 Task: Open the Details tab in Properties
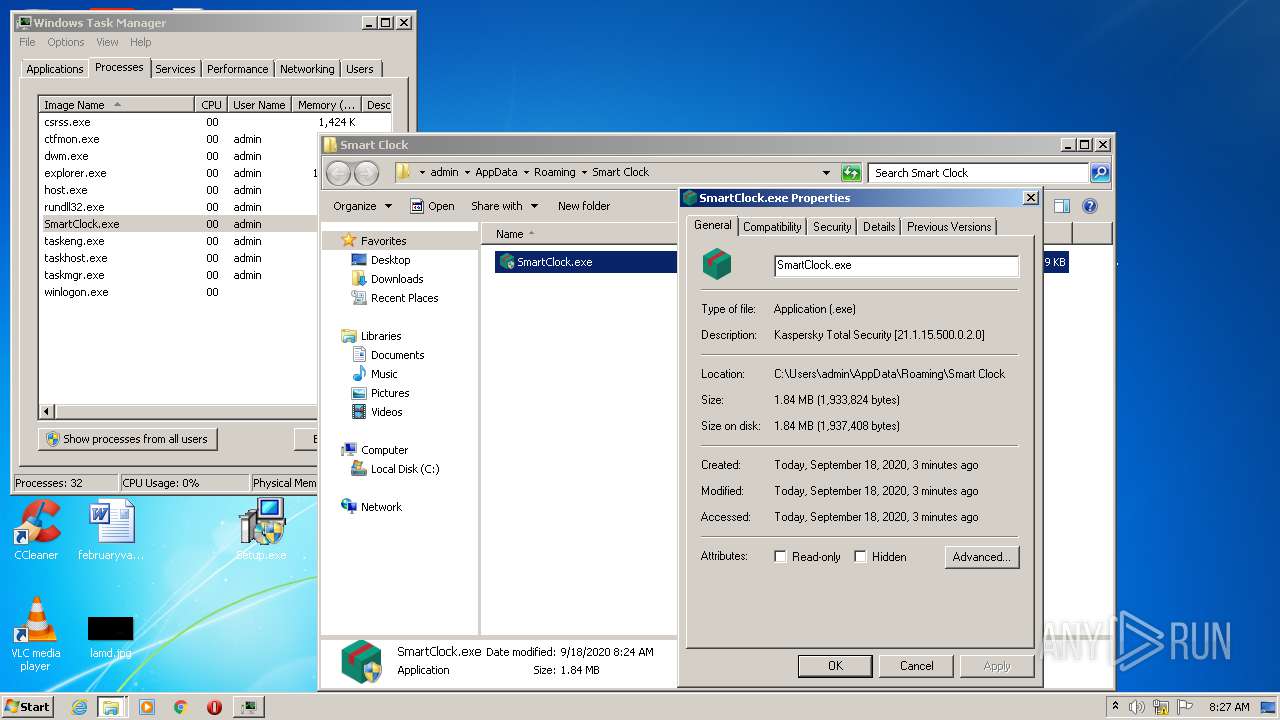click(x=879, y=227)
